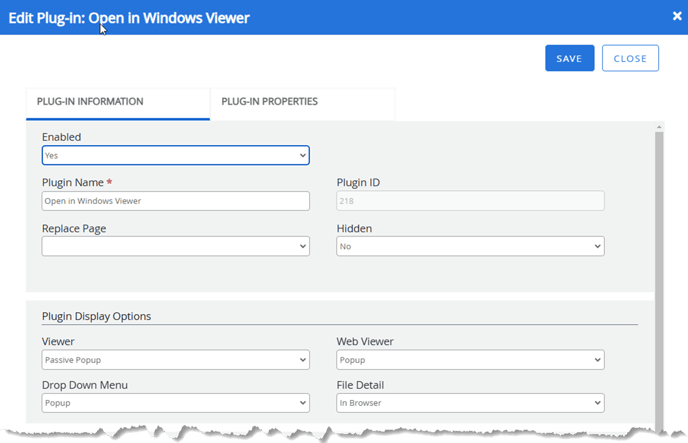Open the Drop Down Menu dropdown
Viewport: 688px width, 443px height.
176,403
